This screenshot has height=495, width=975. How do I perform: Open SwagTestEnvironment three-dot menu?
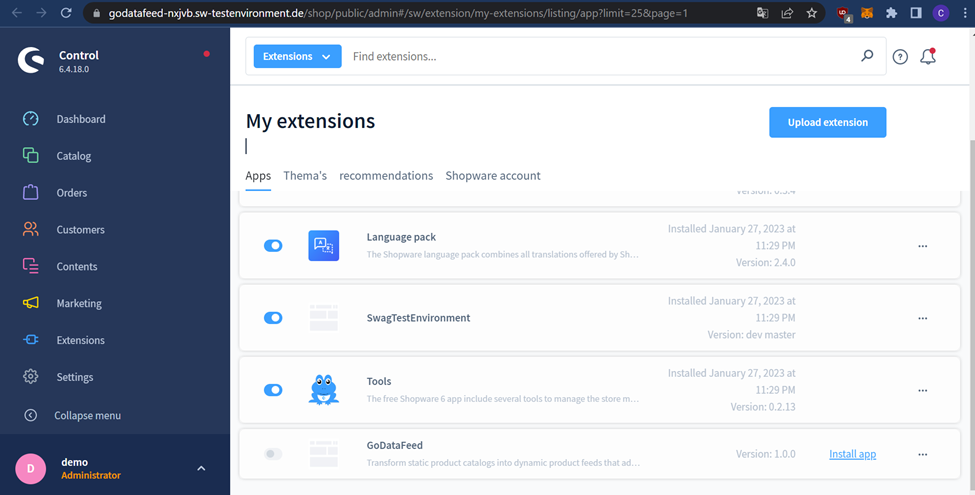click(923, 318)
